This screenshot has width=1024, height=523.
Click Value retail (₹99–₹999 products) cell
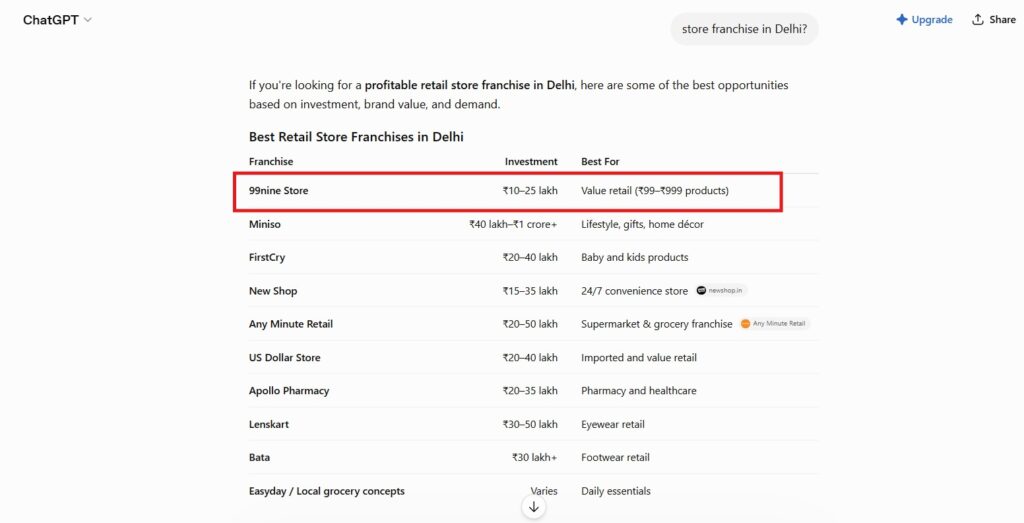655,191
